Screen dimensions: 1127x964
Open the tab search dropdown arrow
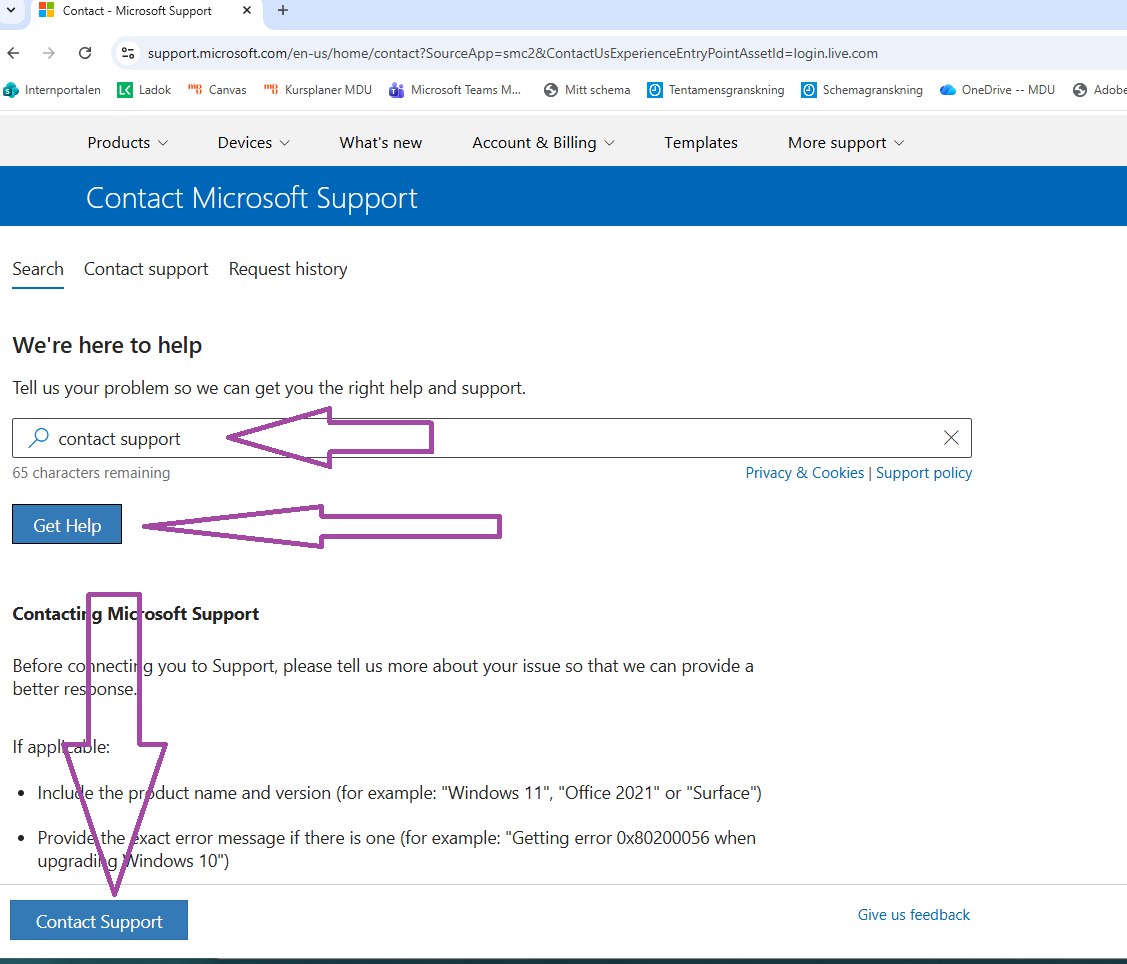pyautogui.click(x=11, y=10)
